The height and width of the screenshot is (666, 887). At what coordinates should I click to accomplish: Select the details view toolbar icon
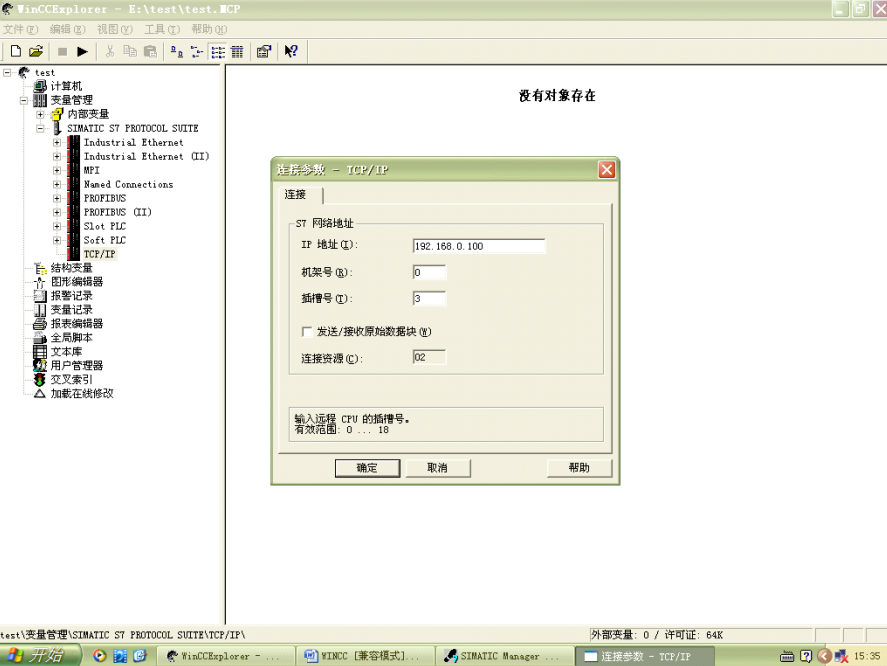click(x=237, y=51)
